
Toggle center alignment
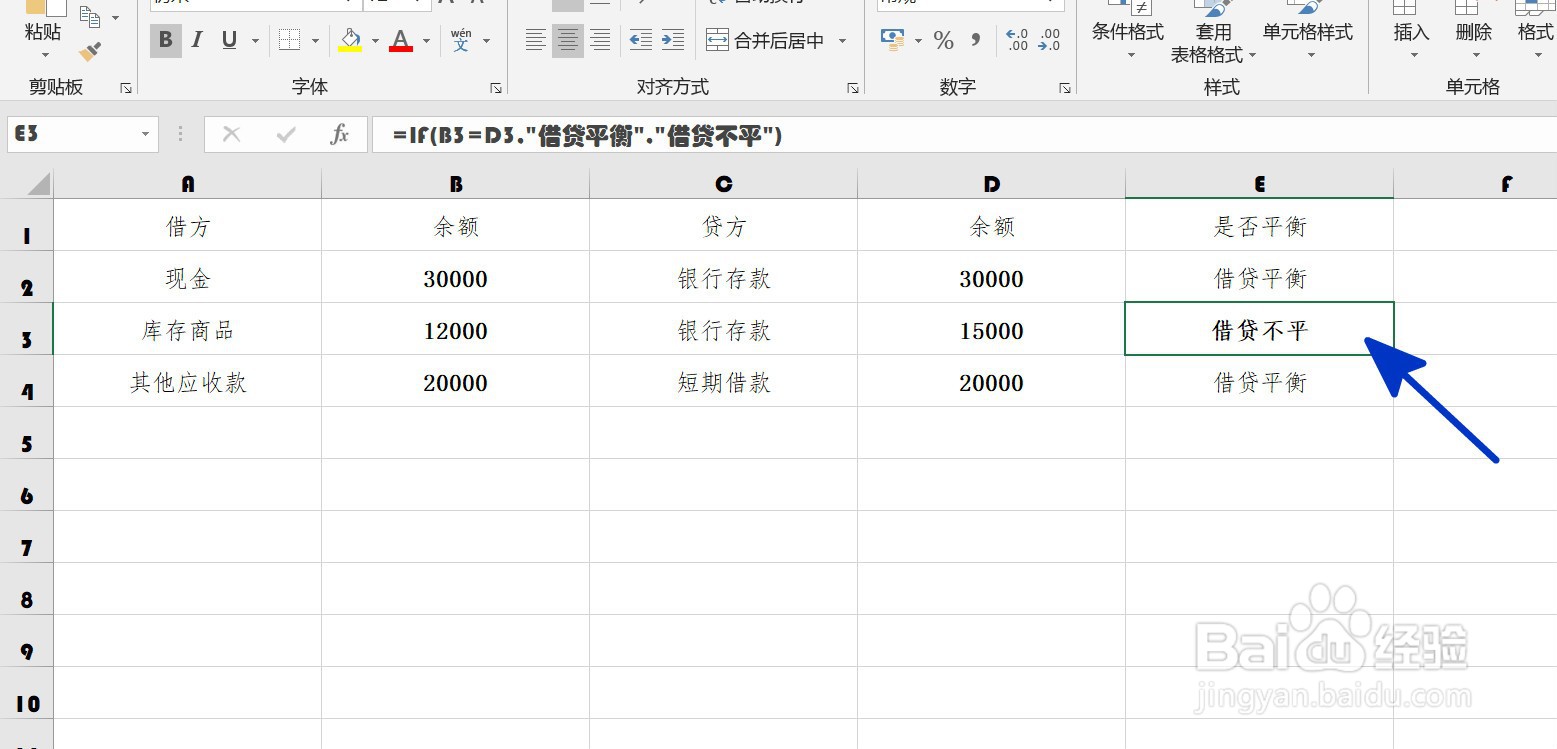coord(568,41)
